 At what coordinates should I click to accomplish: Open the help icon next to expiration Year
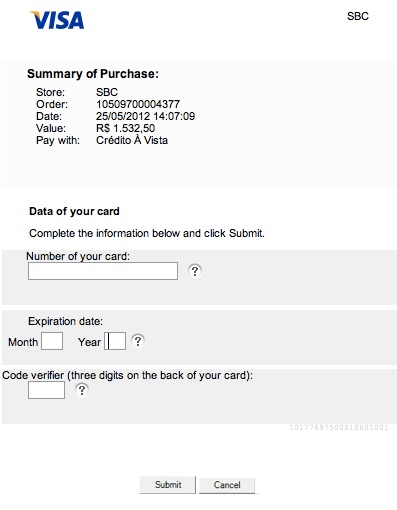[x=138, y=341]
